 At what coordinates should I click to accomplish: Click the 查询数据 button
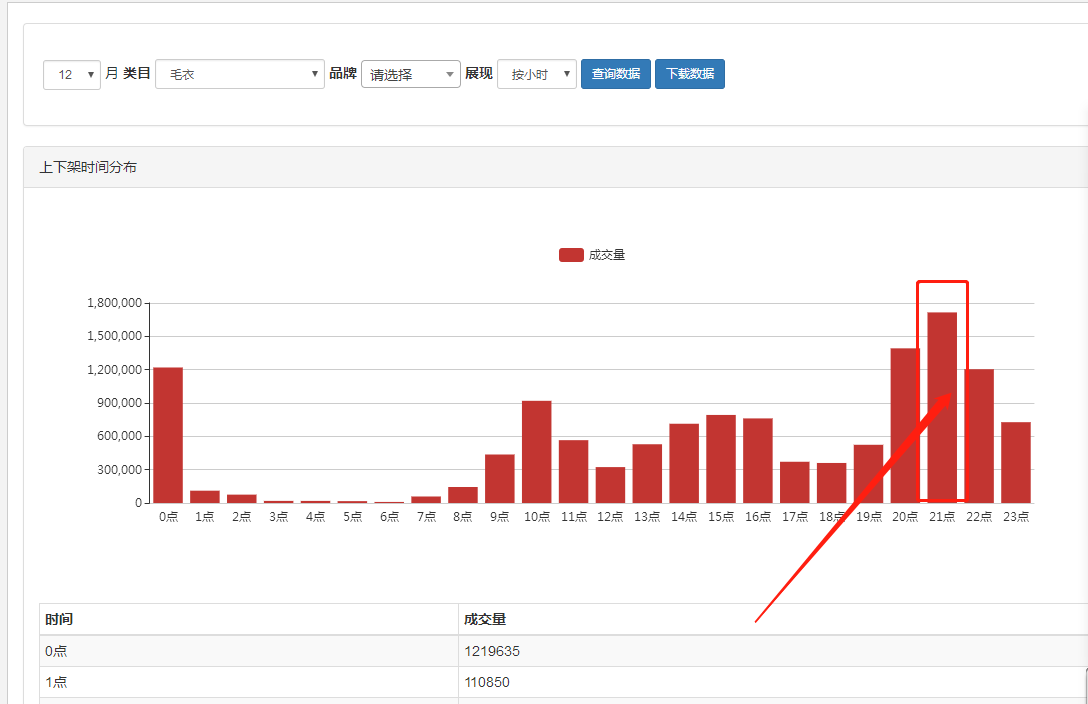click(616, 75)
